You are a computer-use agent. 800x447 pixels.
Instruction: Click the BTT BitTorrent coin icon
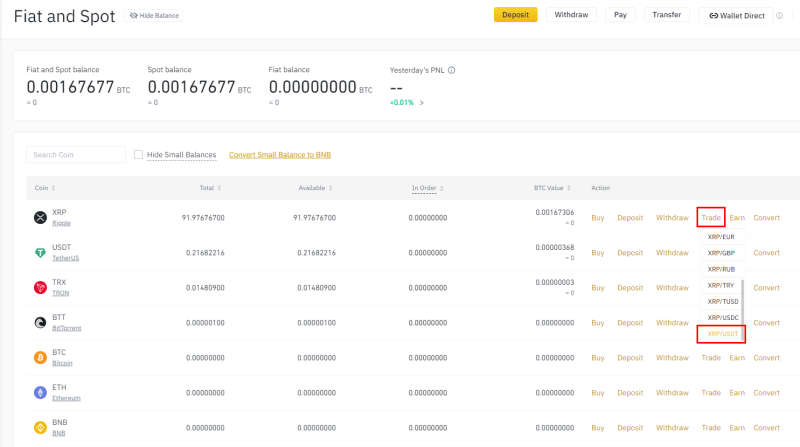pos(40,322)
